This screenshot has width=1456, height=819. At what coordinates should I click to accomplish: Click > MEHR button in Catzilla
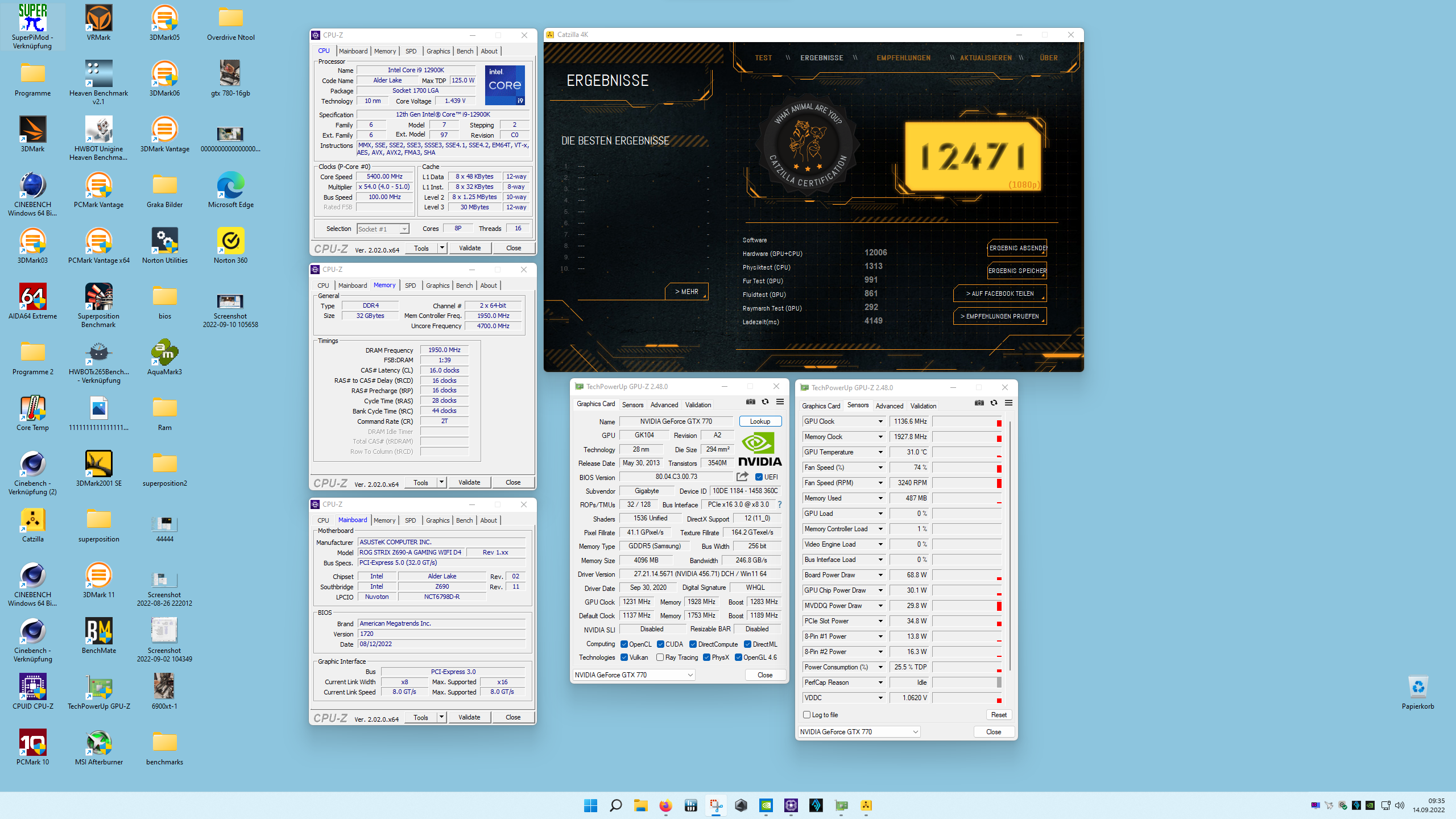coord(686,291)
